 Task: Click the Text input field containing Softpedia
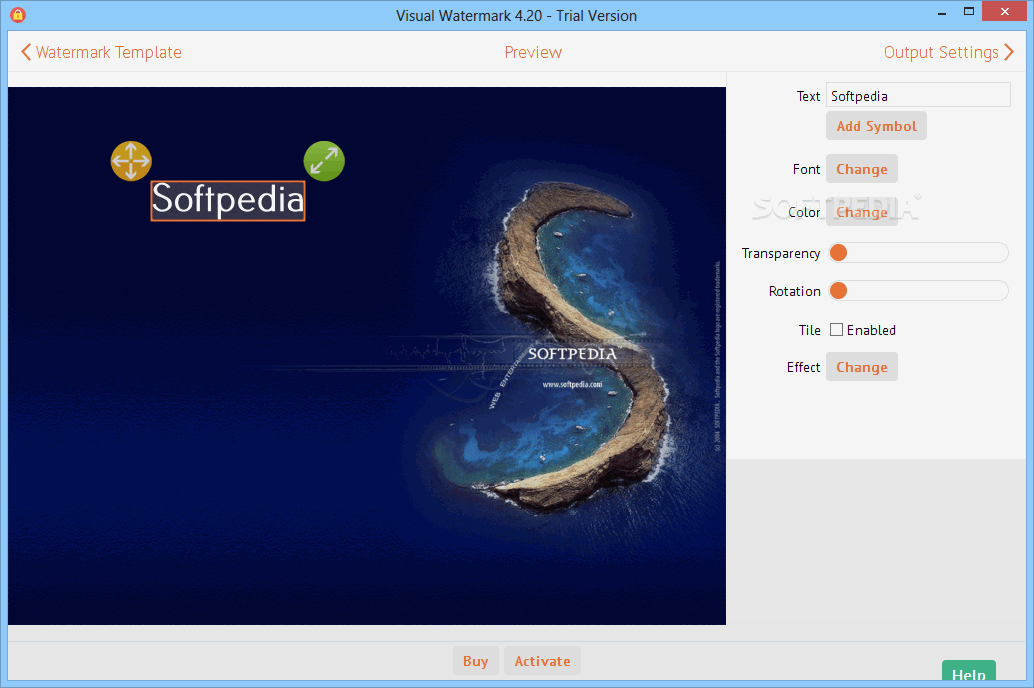point(918,96)
